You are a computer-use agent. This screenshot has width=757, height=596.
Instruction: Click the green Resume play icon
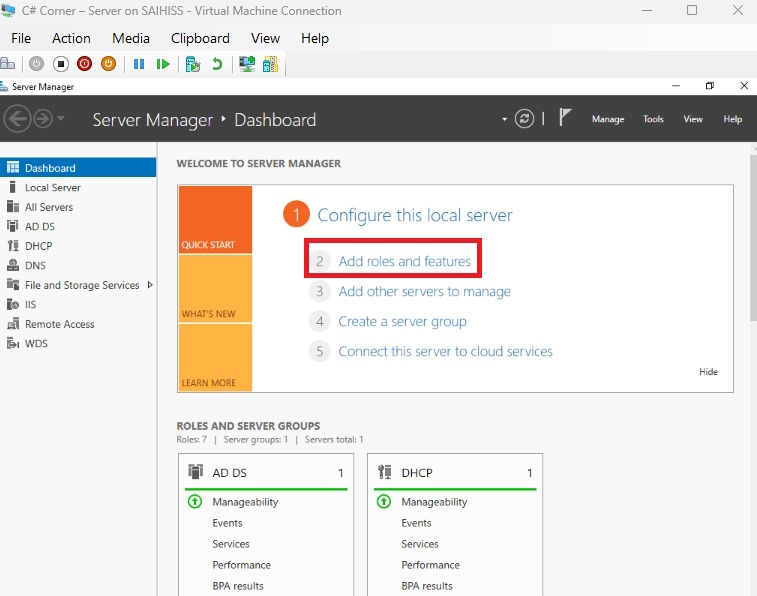tap(163, 64)
